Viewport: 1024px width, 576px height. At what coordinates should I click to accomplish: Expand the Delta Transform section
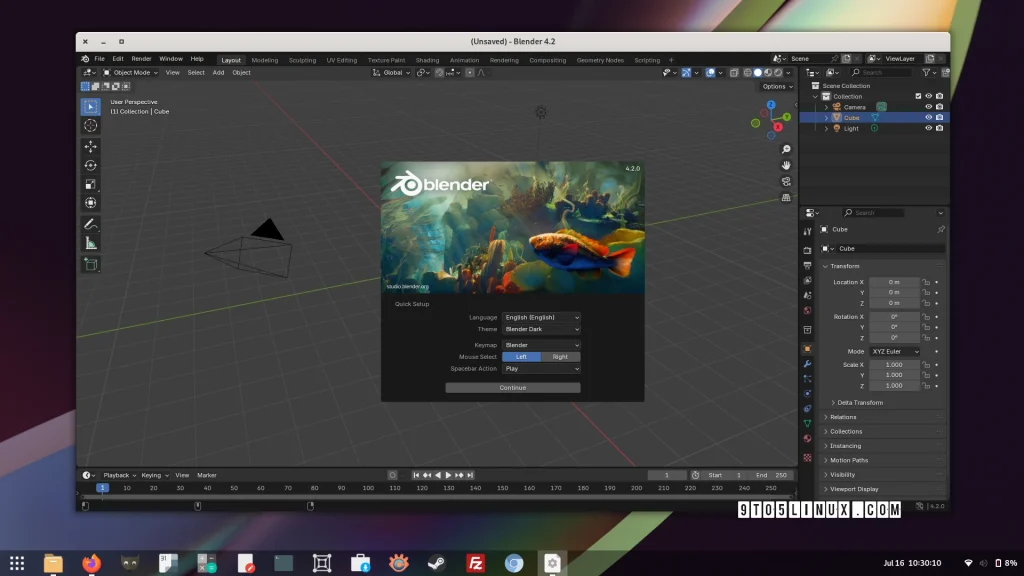(860, 403)
